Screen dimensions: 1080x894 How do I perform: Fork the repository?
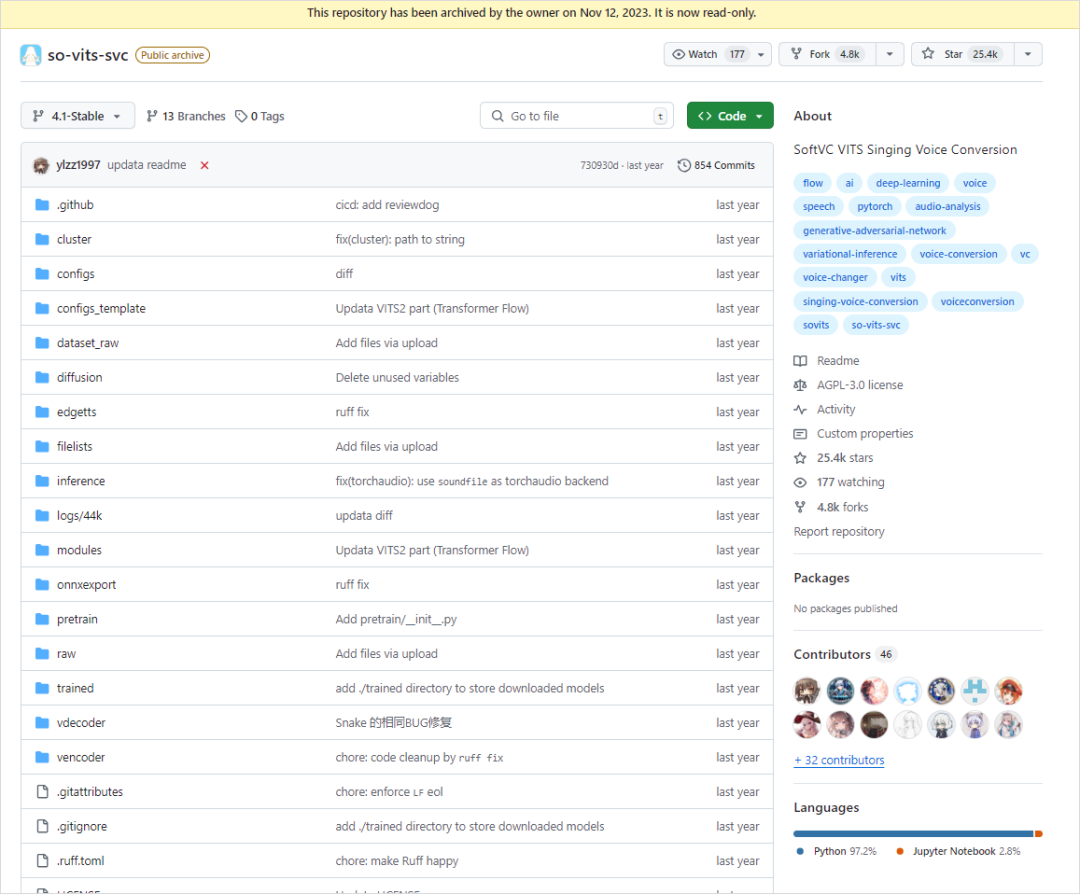point(827,54)
